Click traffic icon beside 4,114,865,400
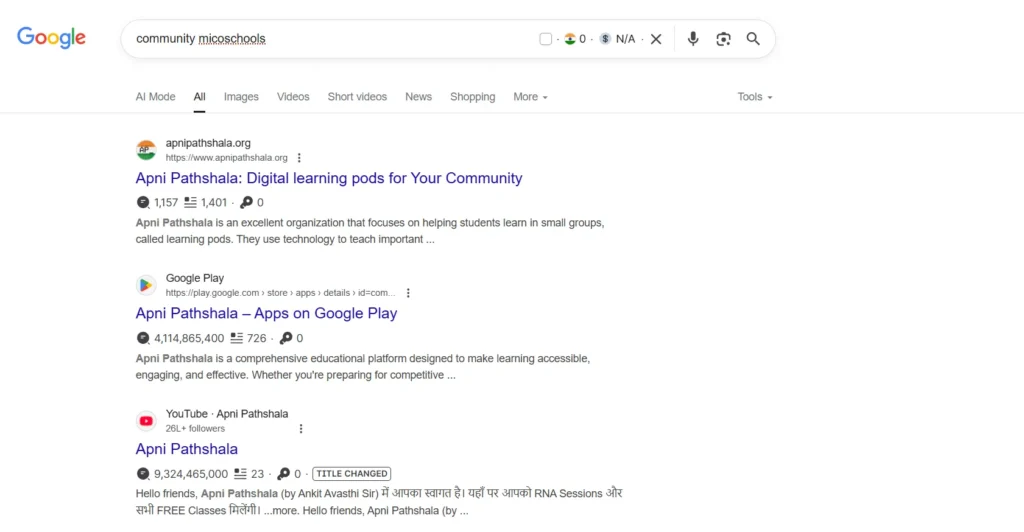 coord(143,338)
